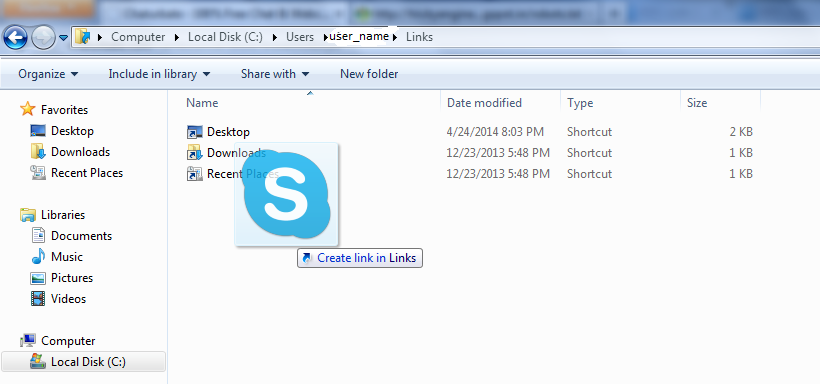Viewport: 820px width, 384px height.
Task: Expand the arrow after Local Disk (C:)
Action: tap(275, 37)
